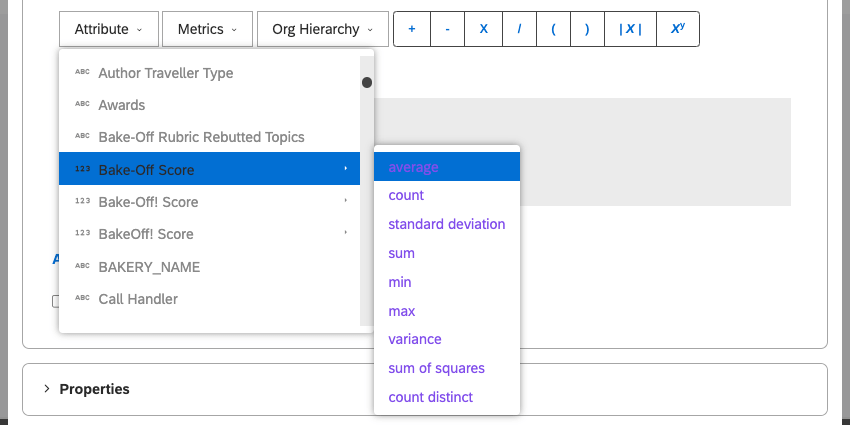Insert the multiply X operator

tap(483, 29)
